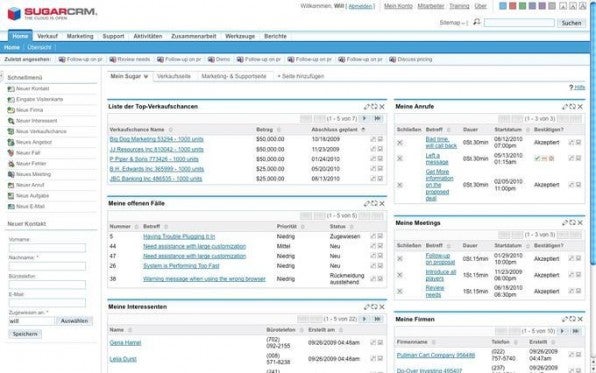596x373 pixels.
Task: Close the 'Introduce all players' meeting
Action: 400,275
